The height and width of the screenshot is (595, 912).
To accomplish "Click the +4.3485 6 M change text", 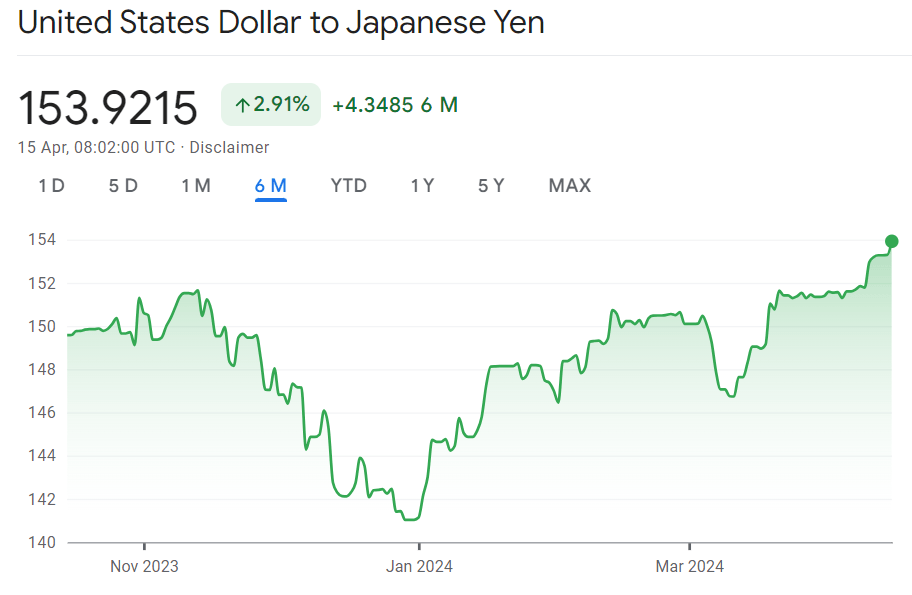I will [x=395, y=105].
